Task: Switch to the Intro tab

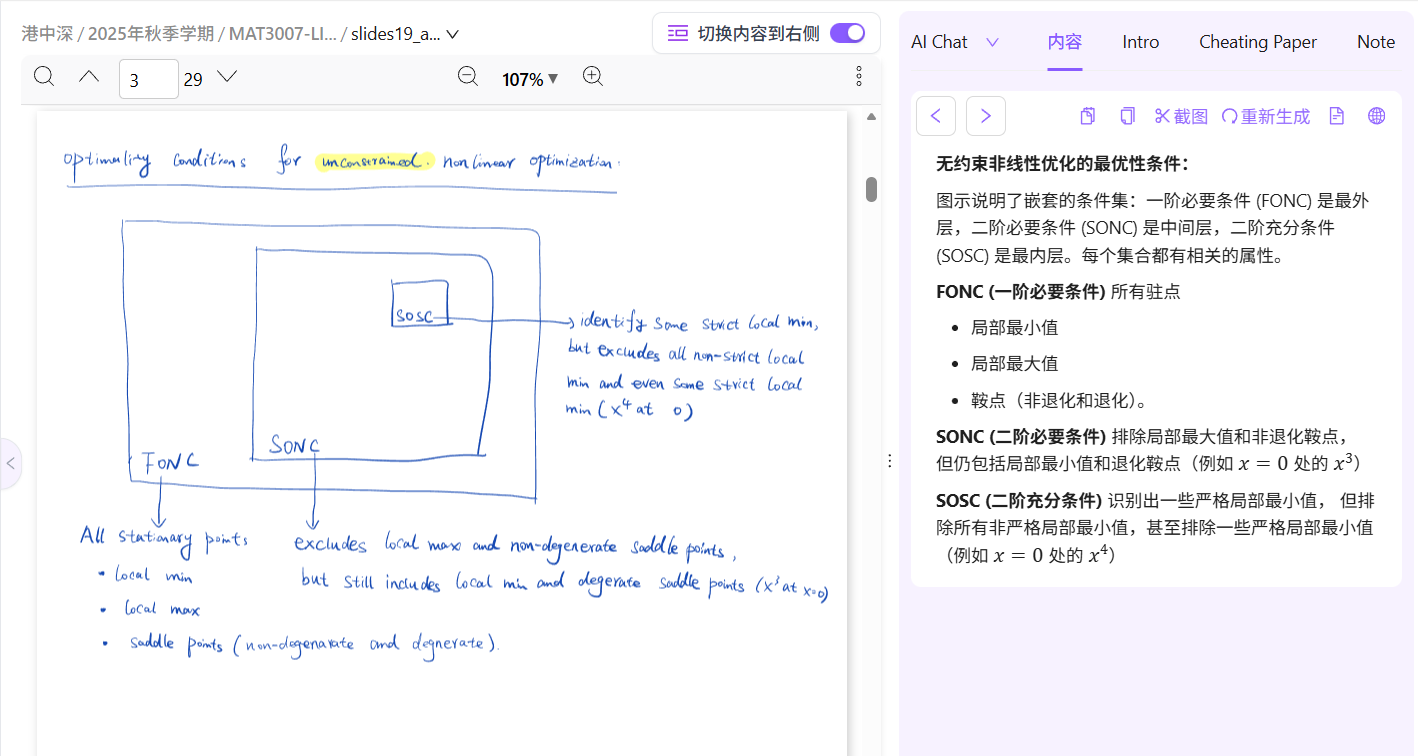Action: pos(1140,42)
